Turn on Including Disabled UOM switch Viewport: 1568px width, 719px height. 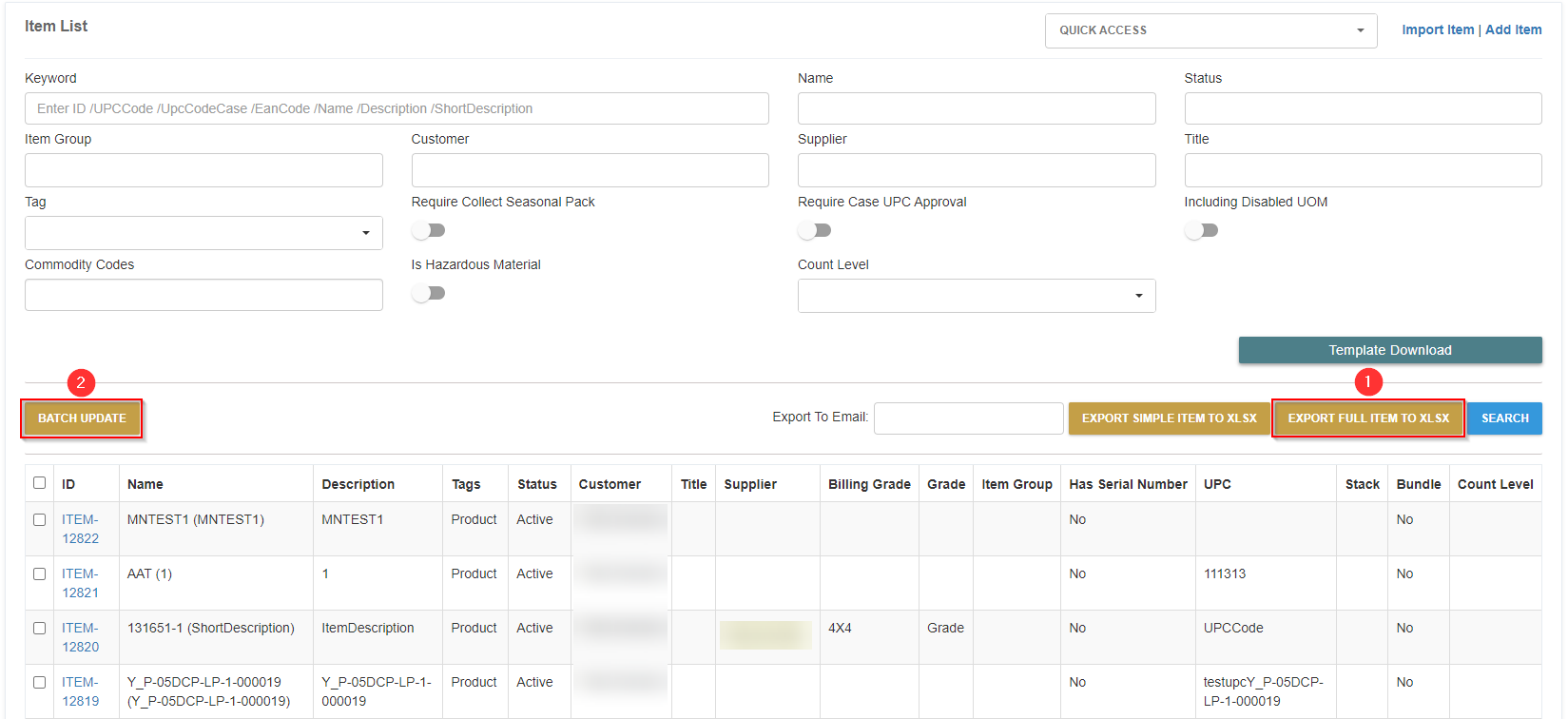1201,230
